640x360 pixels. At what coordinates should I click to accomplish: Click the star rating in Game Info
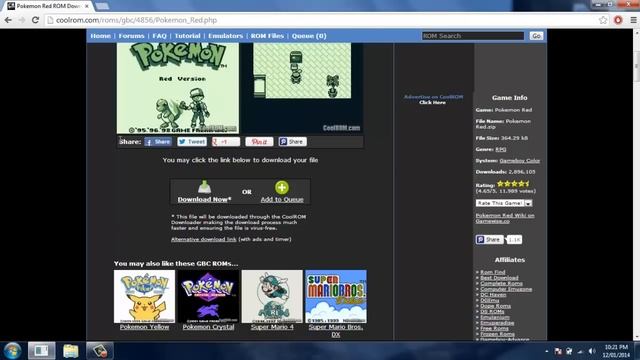pyautogui.click(x=513, y=184)
